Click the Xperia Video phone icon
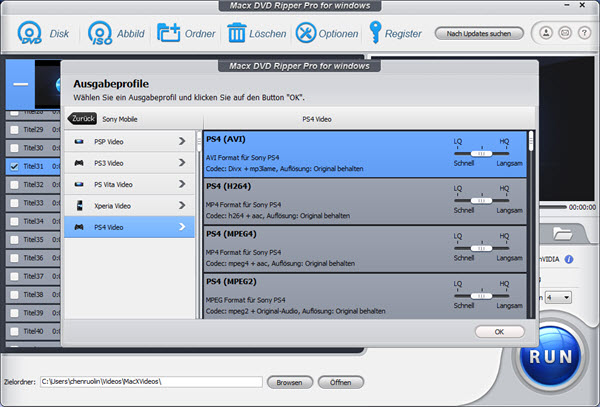 [79, 206]
